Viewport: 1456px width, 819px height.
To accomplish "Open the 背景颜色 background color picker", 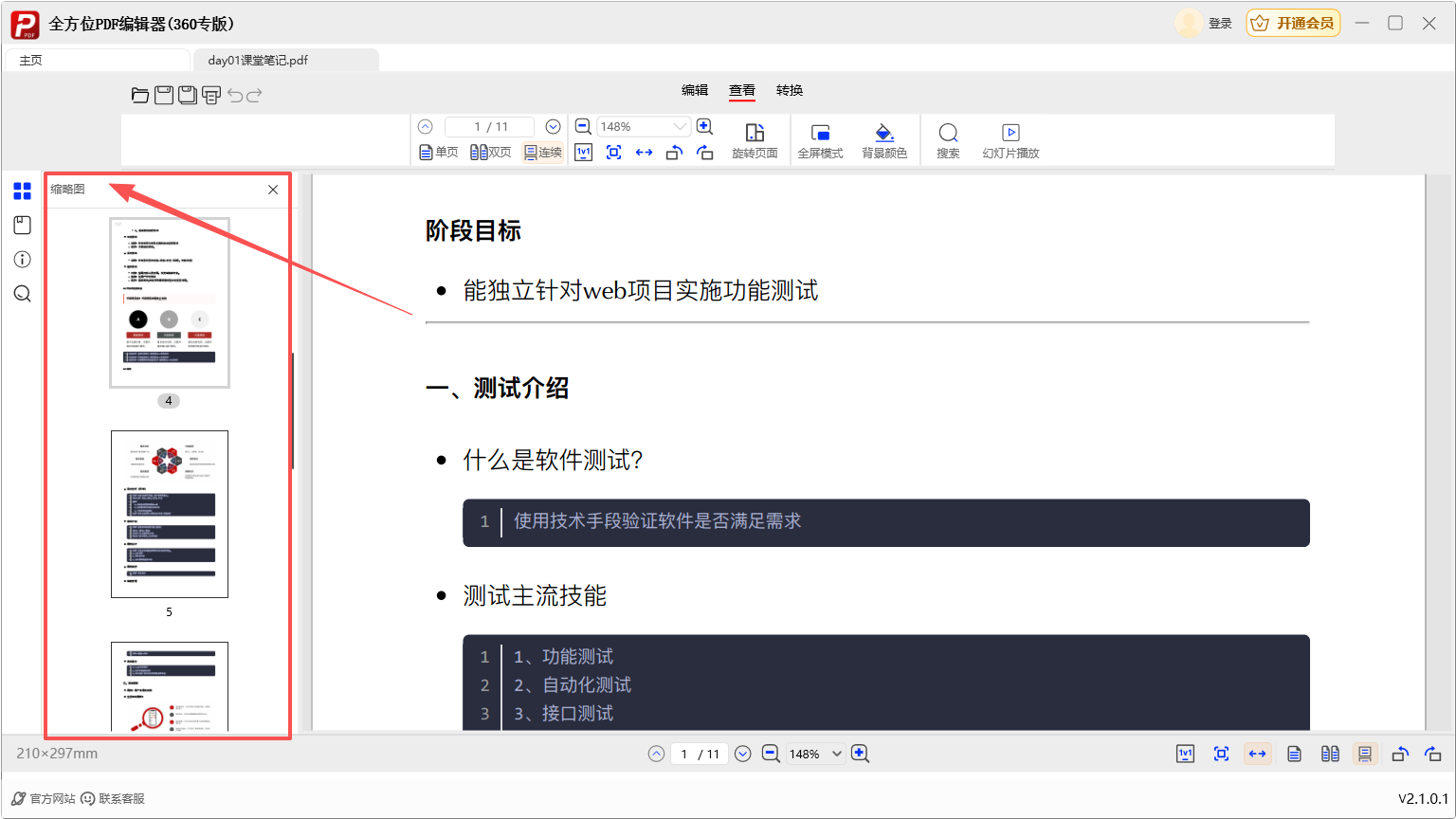I will click(x=884, y=140).
